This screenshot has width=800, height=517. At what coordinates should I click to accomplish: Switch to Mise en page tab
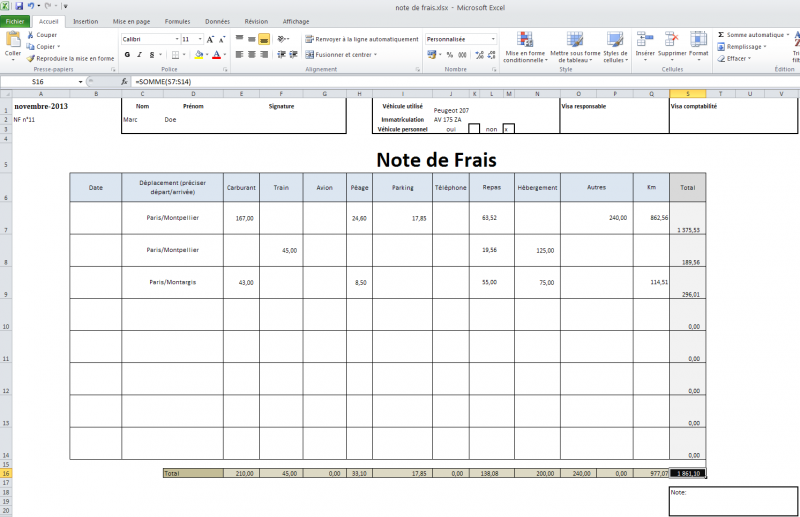(131, 21)
